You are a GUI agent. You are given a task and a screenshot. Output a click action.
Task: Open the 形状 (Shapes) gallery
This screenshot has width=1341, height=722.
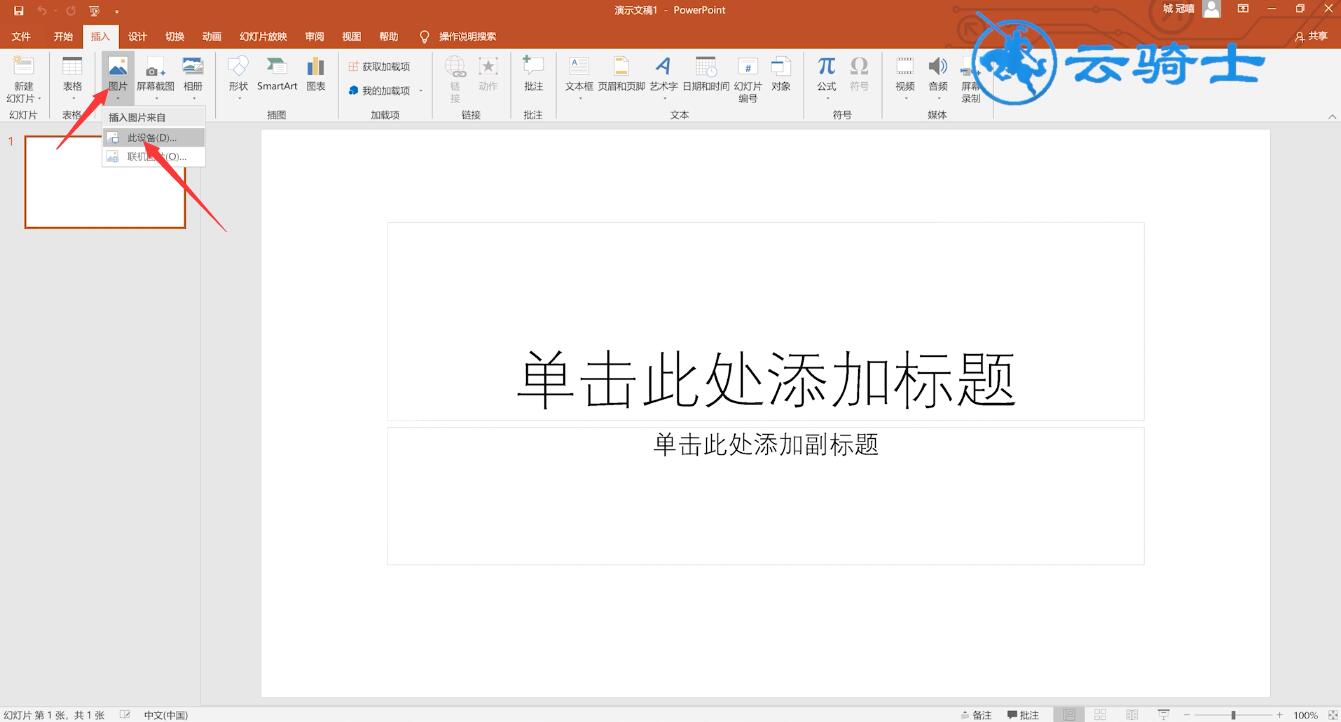pyautogui.click(x=238, y=79)
